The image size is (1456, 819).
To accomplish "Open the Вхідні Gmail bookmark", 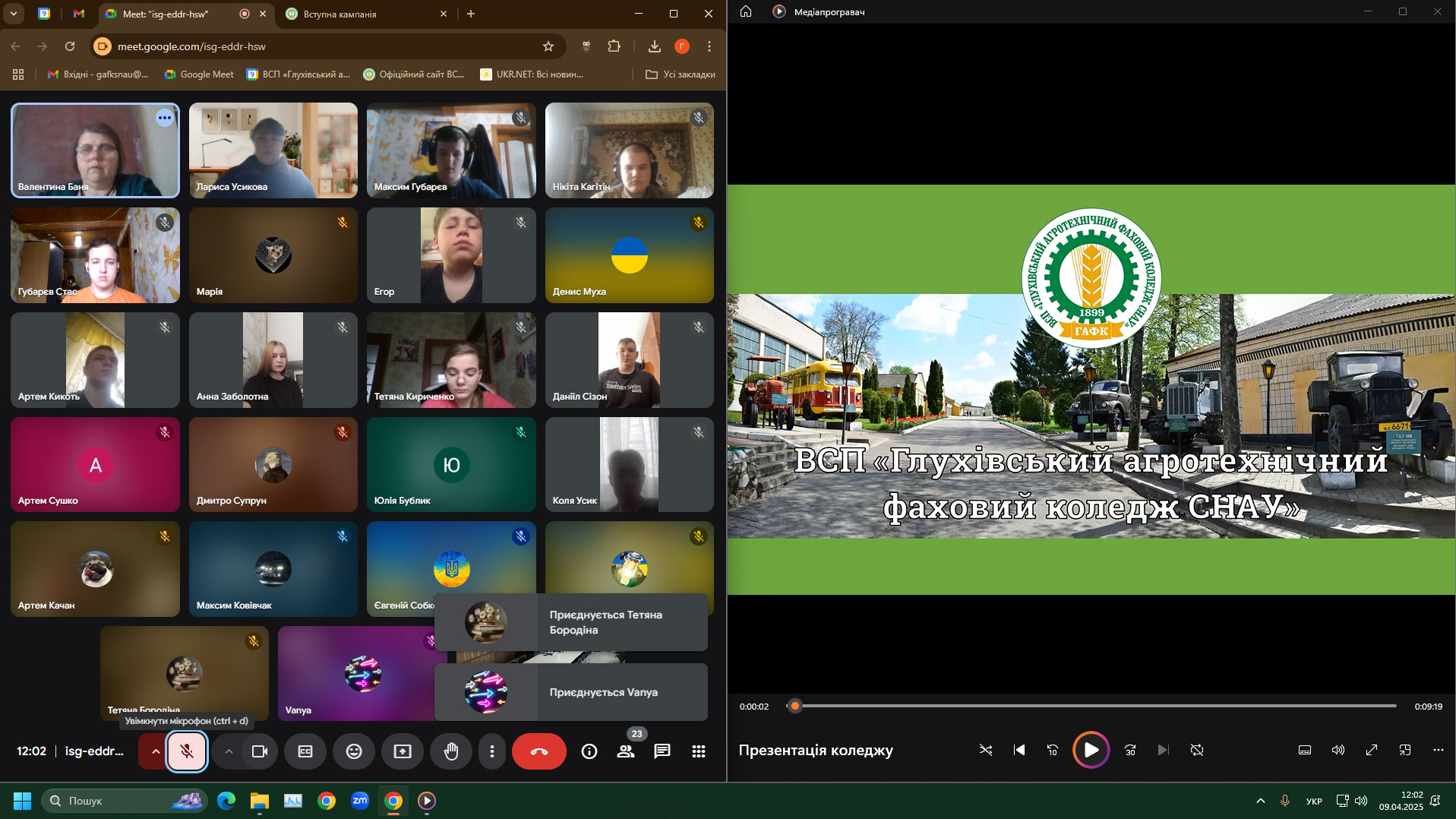I will (98, 74).
